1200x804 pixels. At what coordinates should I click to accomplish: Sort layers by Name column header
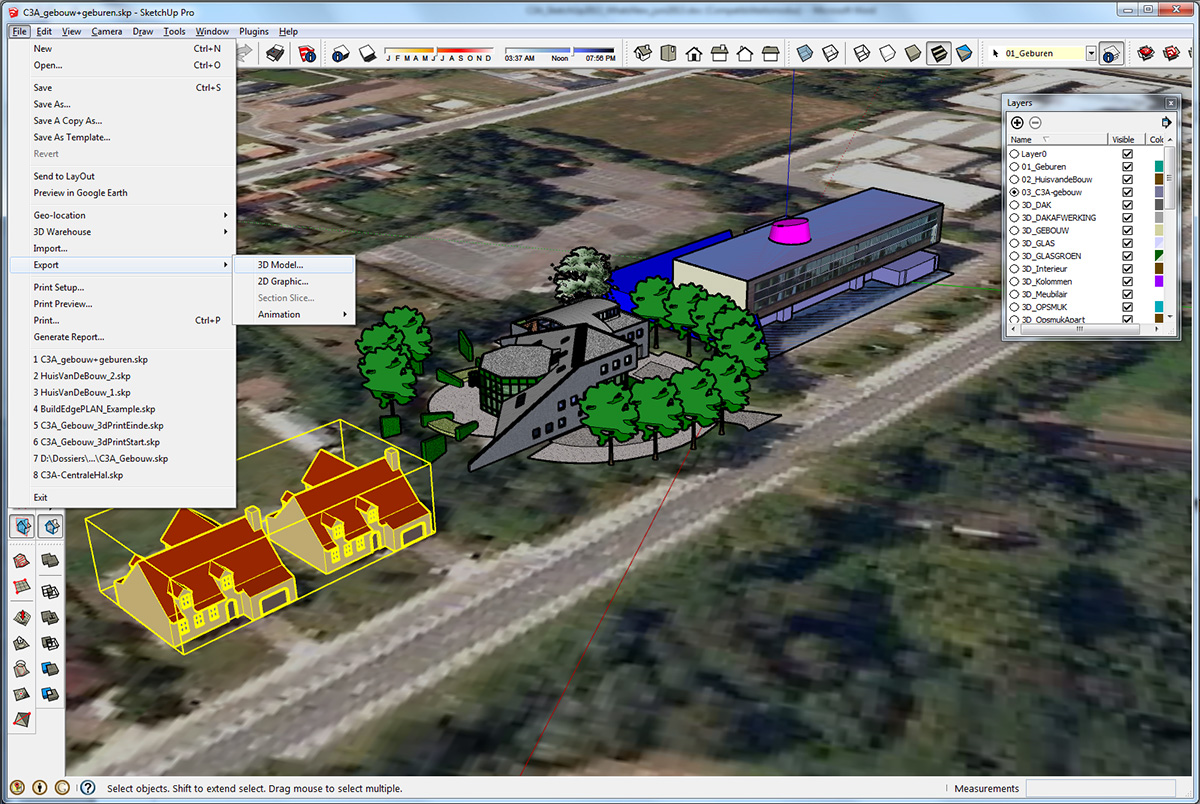(1057, 140)
